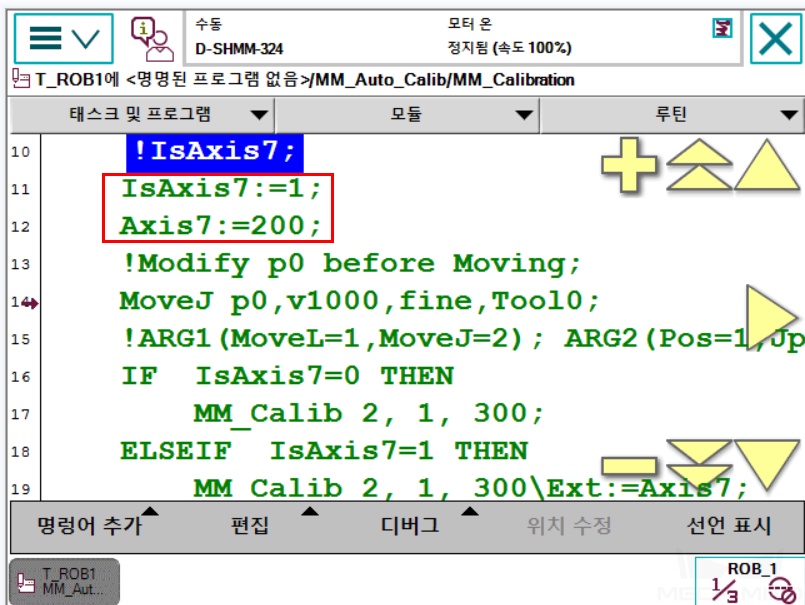Click line number 10 in the gutter

(x=21, y=152)
